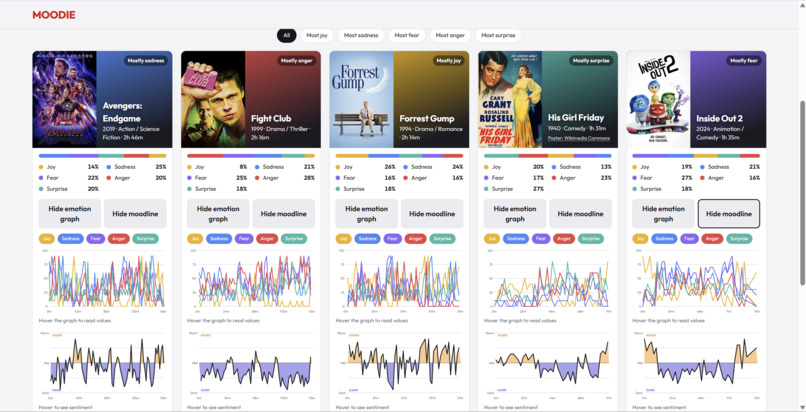Screen dimensions: 806x412
Task: Toggle Fear line in Forrest Gump graph
Action: coord(393,239)
